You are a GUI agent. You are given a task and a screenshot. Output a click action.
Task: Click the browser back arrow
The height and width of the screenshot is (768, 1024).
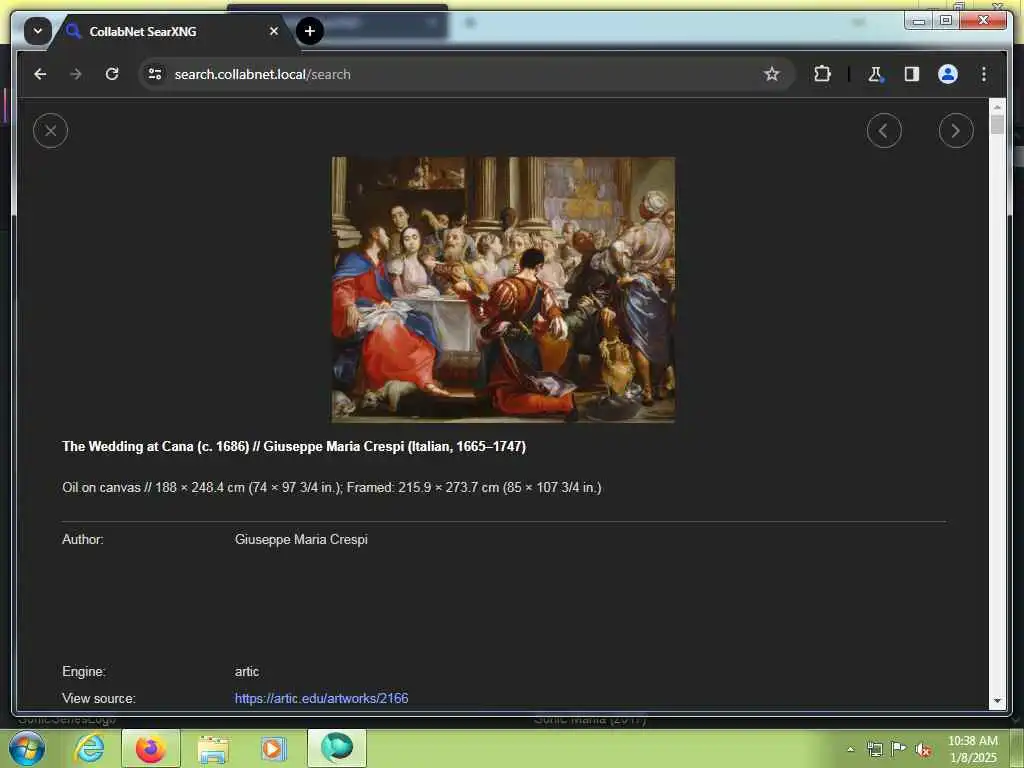[x=40, y=74]
